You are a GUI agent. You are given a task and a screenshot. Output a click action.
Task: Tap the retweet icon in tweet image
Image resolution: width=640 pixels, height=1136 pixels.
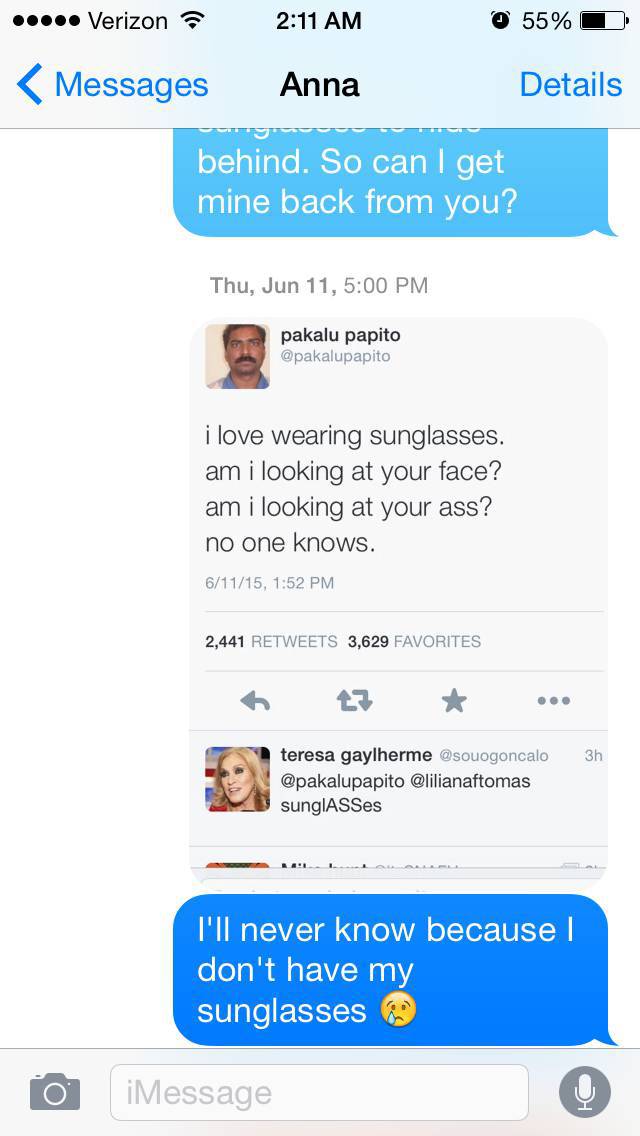(353, 701)
